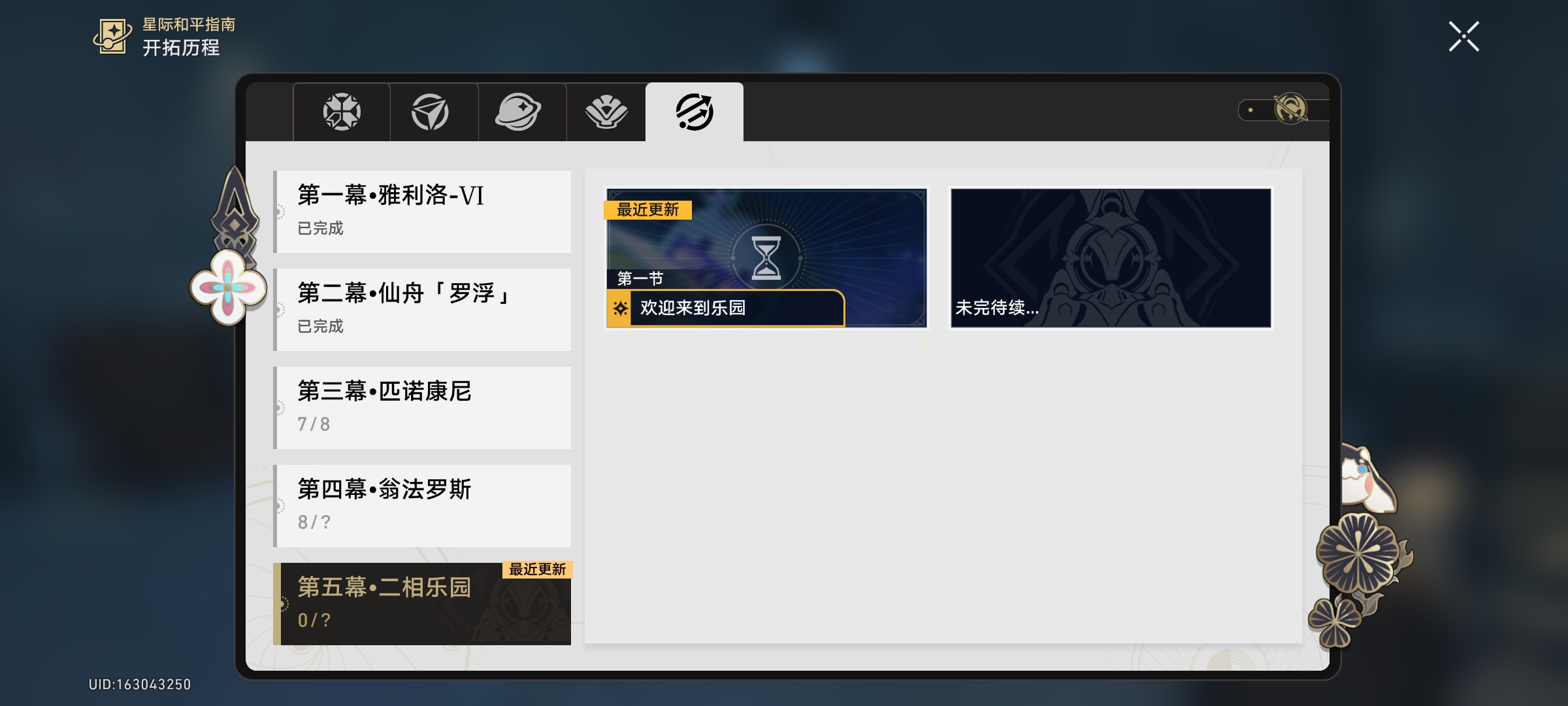
Task: Open Act 4 Amphoreus chapter entry
Action: point(422,506)
